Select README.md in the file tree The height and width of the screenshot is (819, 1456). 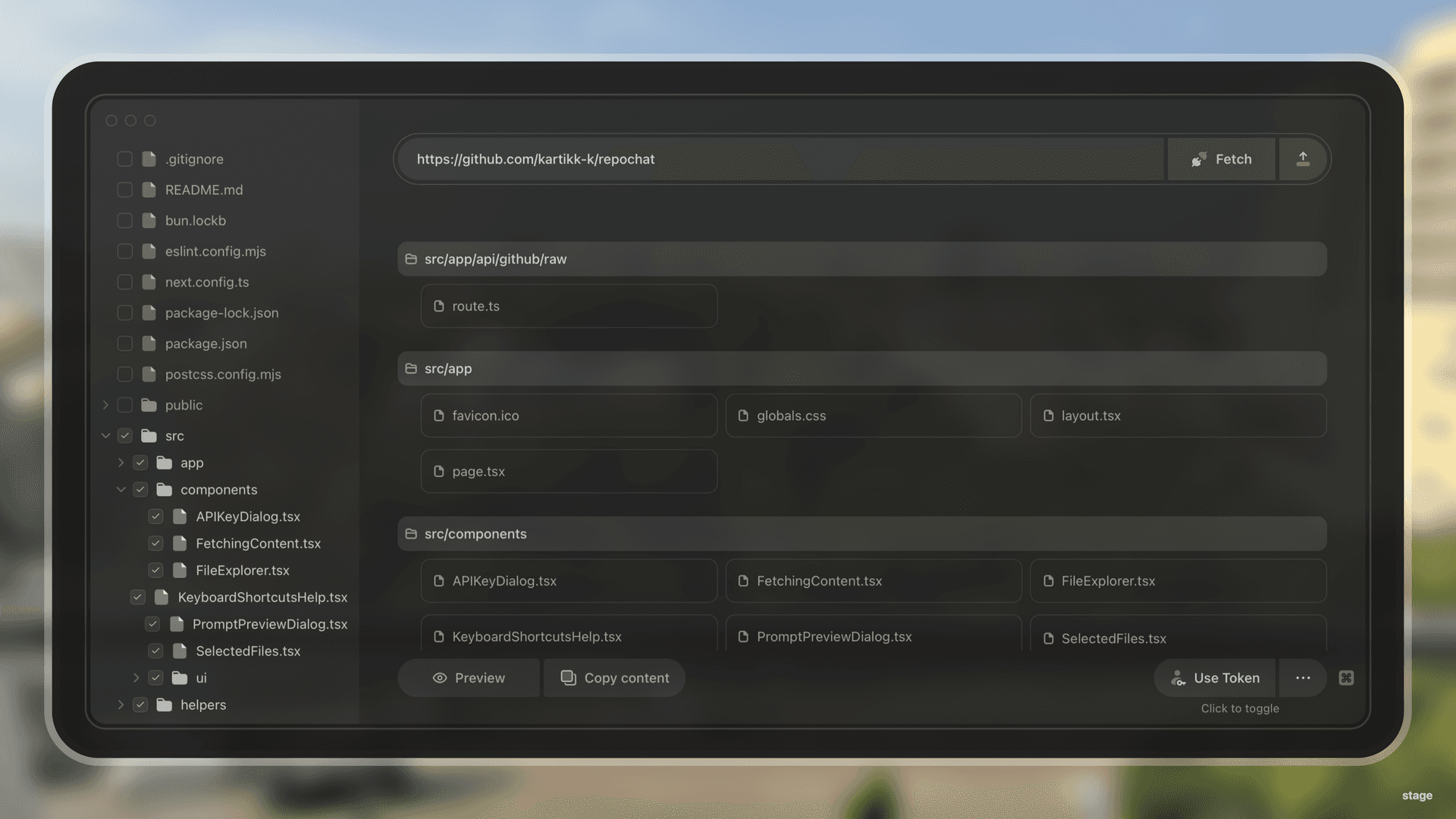[204, 190]
